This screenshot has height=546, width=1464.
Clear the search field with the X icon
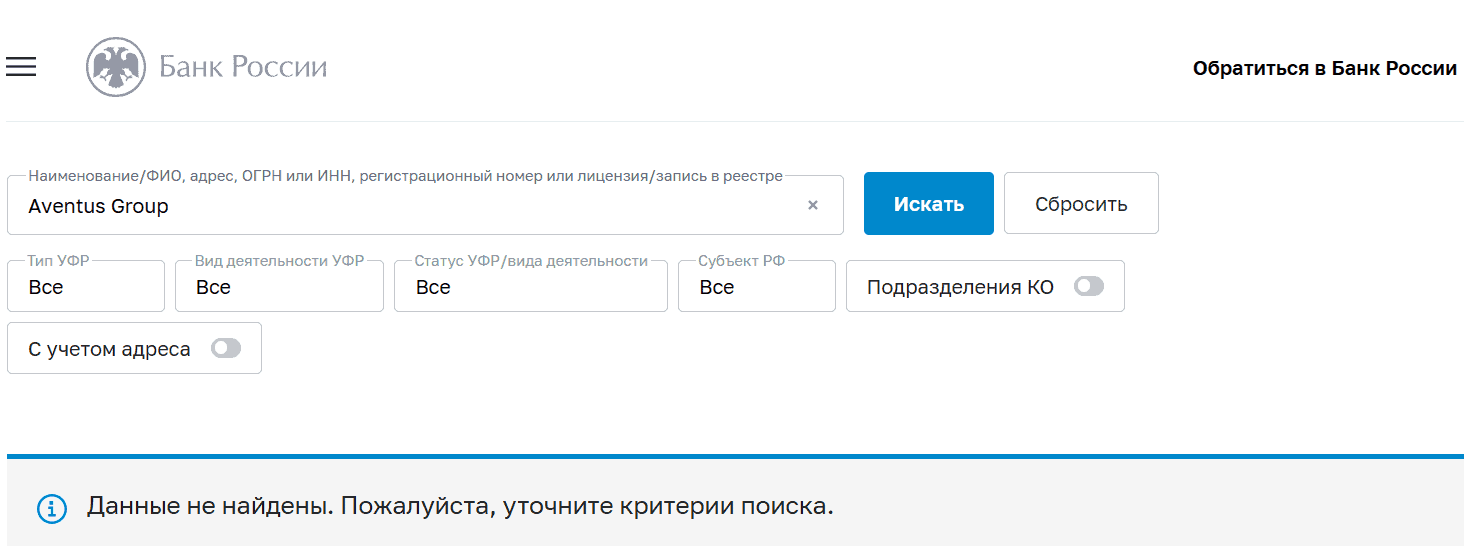coord(813,205)
